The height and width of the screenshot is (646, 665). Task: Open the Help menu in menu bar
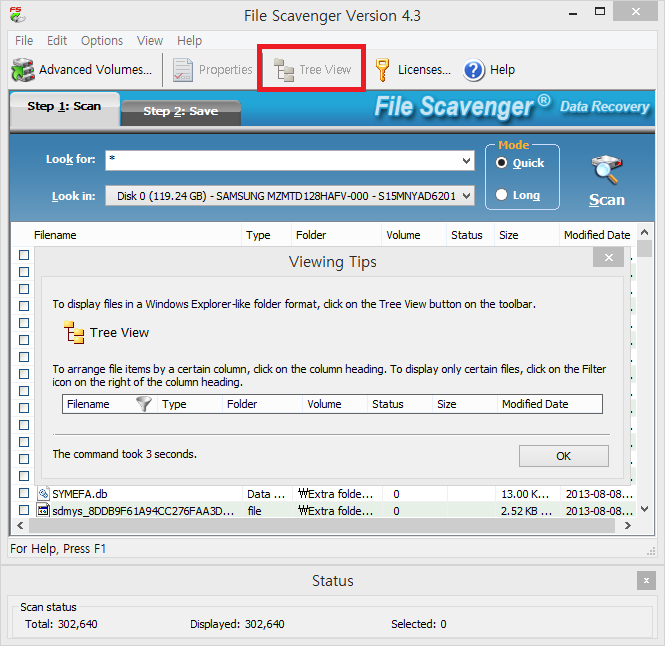click(x=189, y=41)
